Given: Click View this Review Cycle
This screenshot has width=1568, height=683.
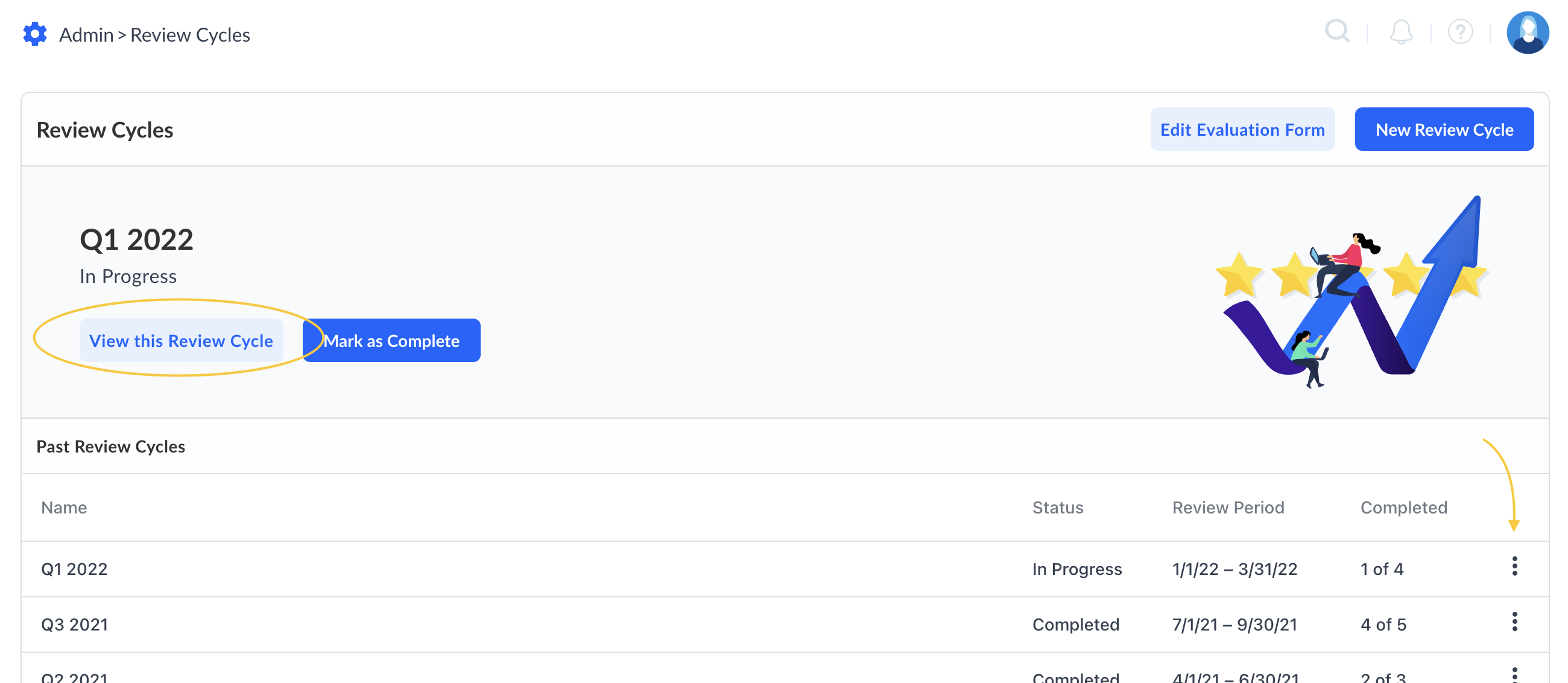Looking at the screenshot, I should [181, 341].
